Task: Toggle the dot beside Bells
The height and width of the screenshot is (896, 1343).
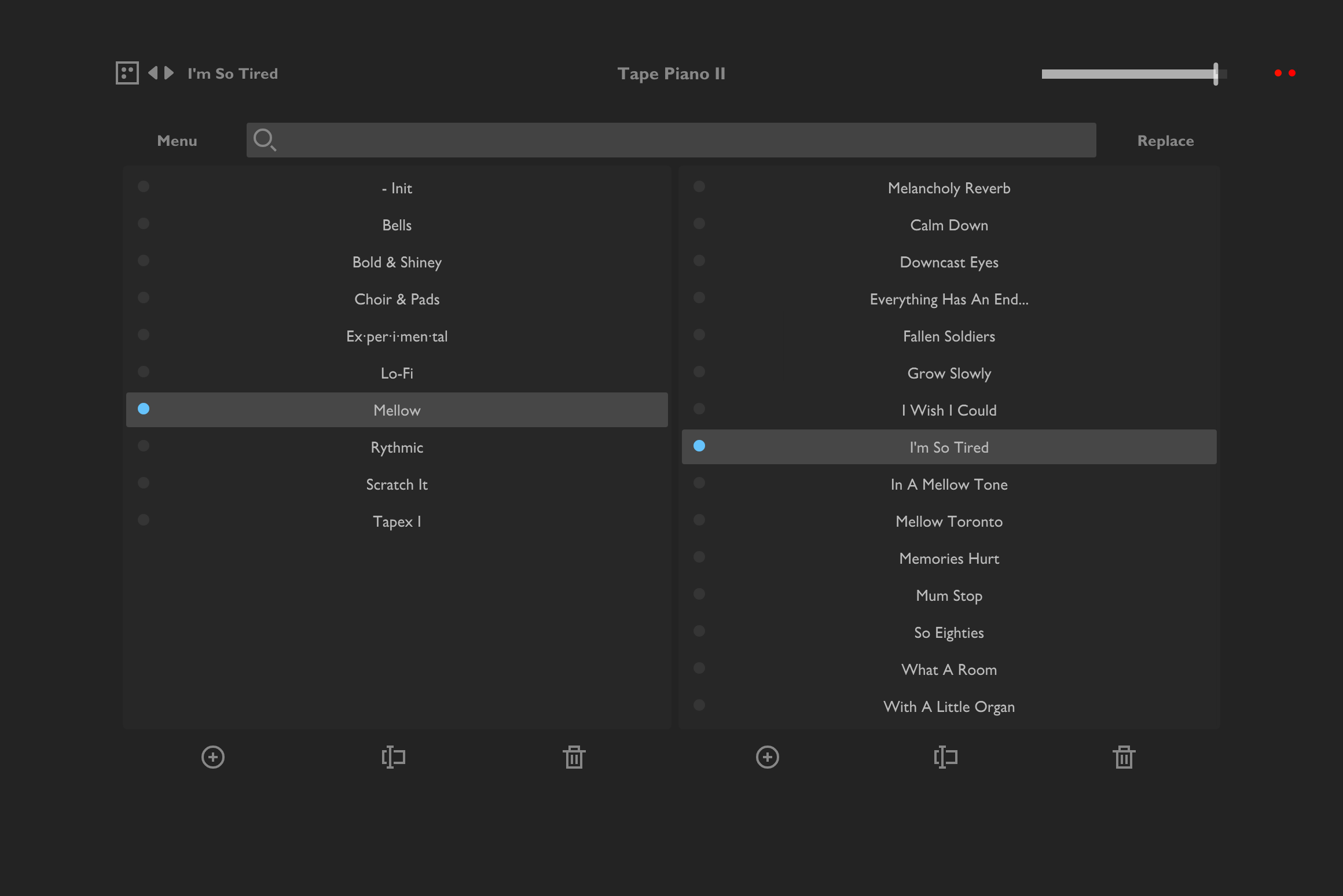Action: 144,223
